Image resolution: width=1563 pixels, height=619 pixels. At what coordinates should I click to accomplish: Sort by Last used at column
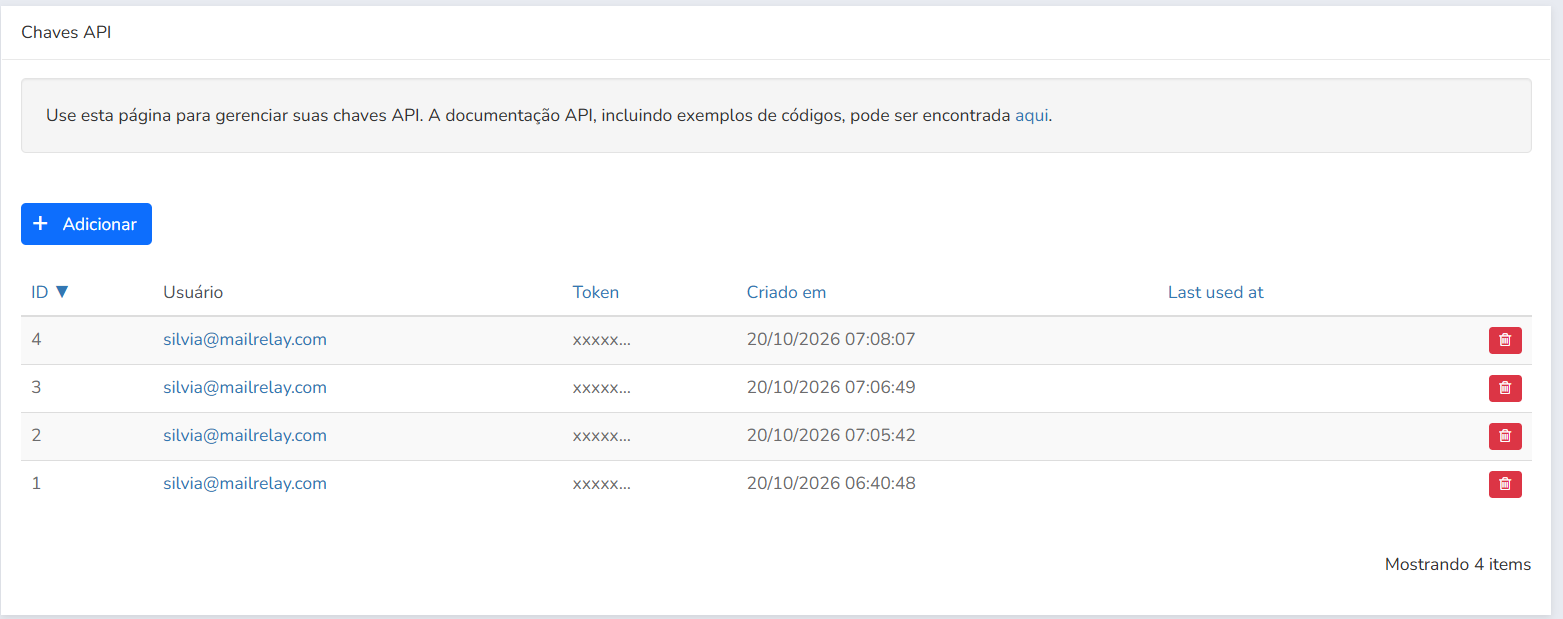(x=1216, y=292)
